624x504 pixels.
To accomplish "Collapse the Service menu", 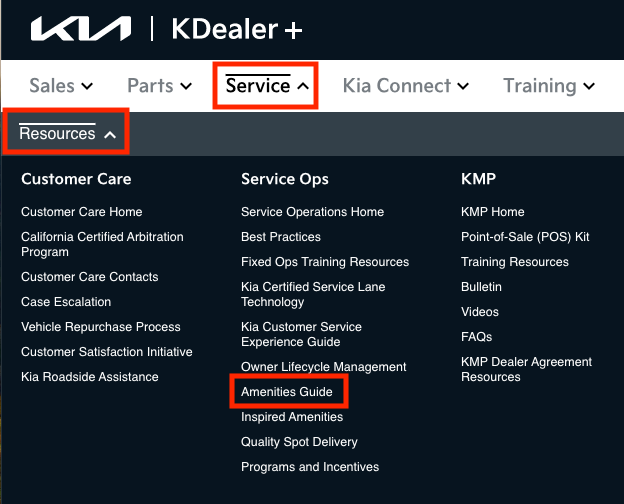I will click(266, 86).
